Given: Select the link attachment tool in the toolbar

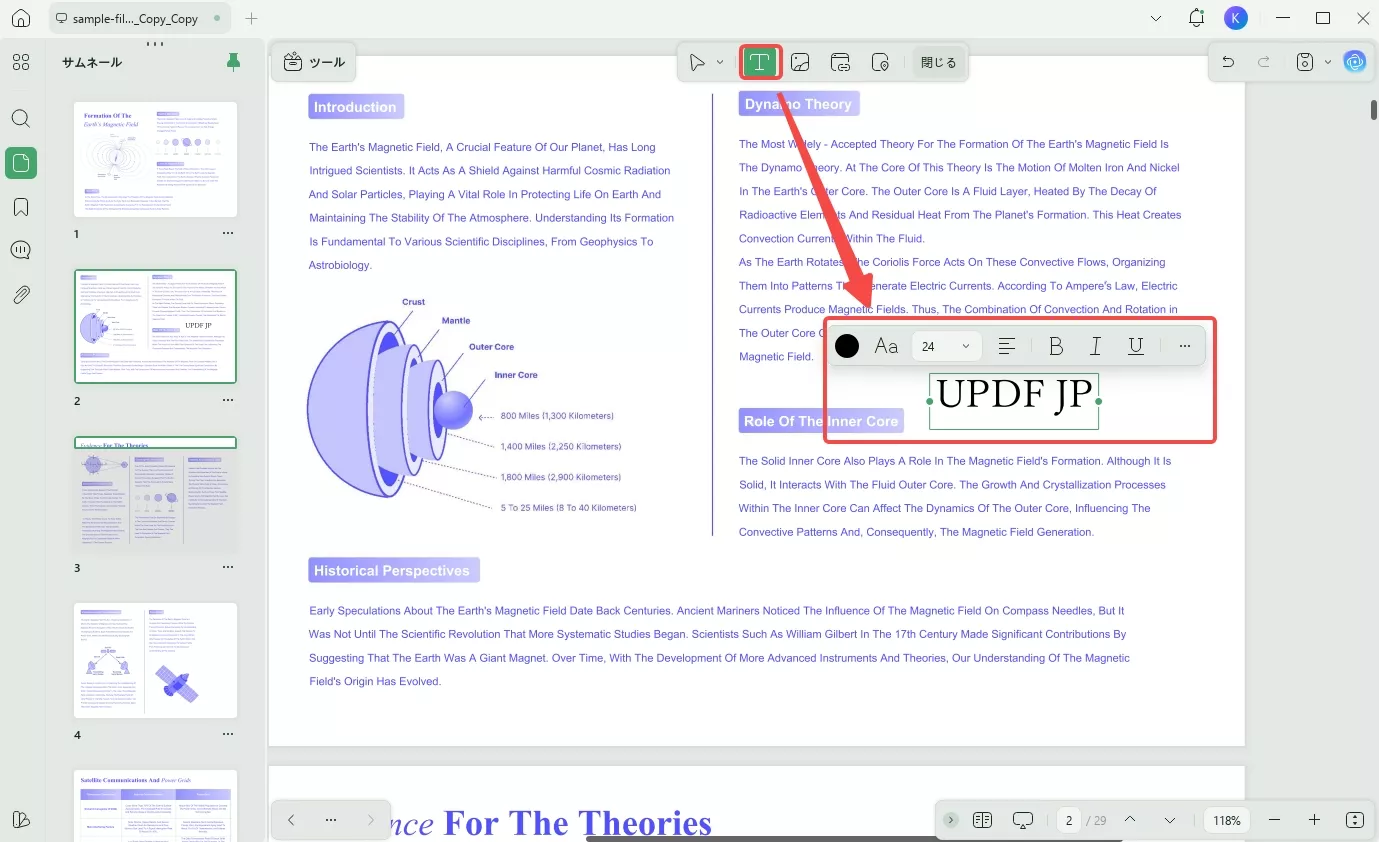Looking at the screenshot, I should pos(840,61).
